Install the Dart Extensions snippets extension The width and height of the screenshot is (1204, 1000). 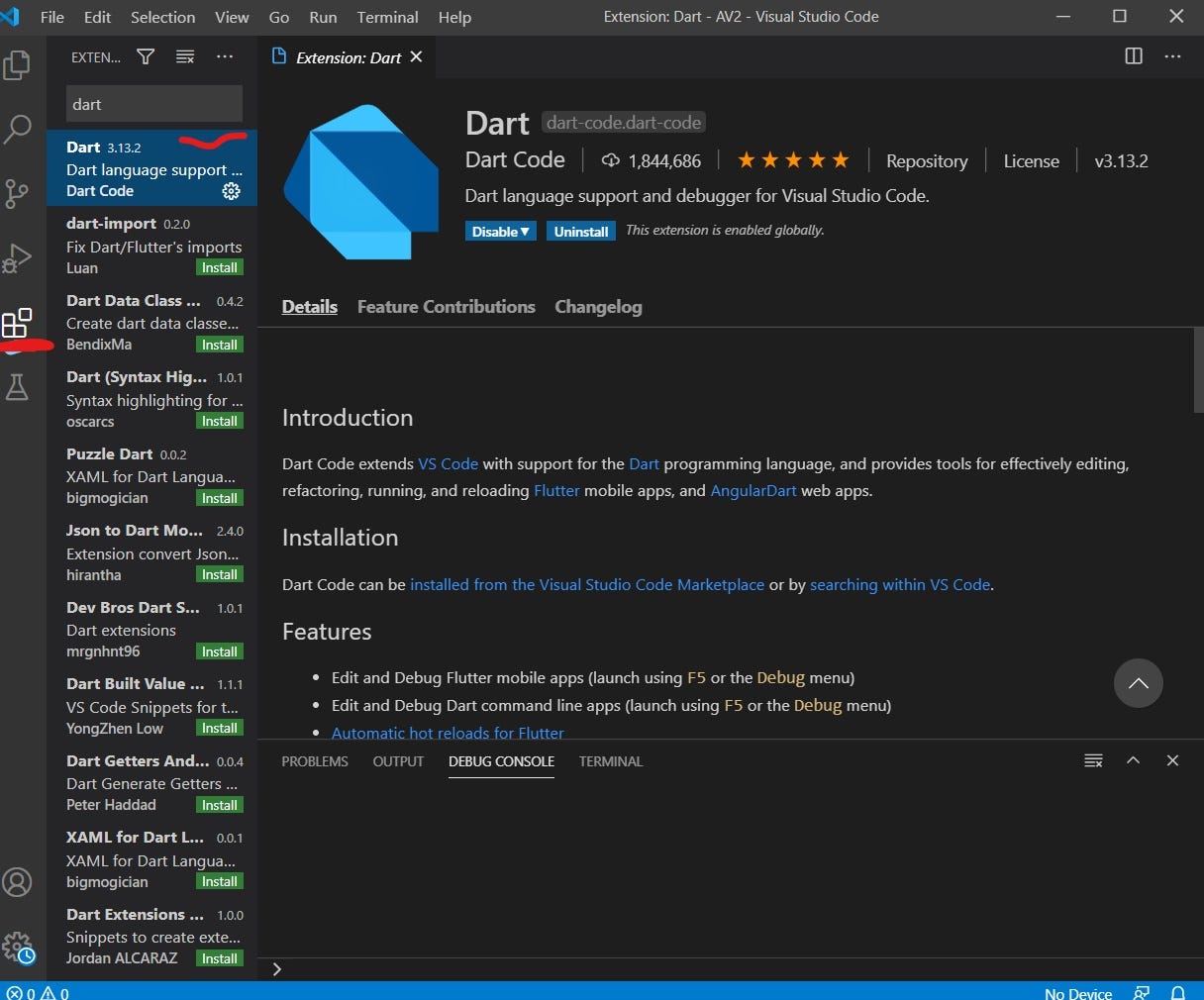(x=220, y=958)
